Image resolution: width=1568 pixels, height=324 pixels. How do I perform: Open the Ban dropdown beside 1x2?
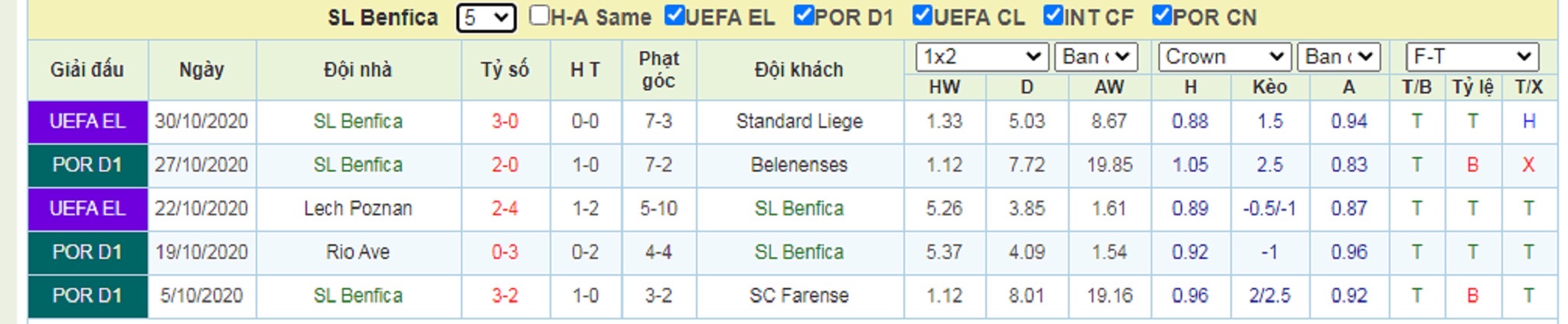[1096, 57]
